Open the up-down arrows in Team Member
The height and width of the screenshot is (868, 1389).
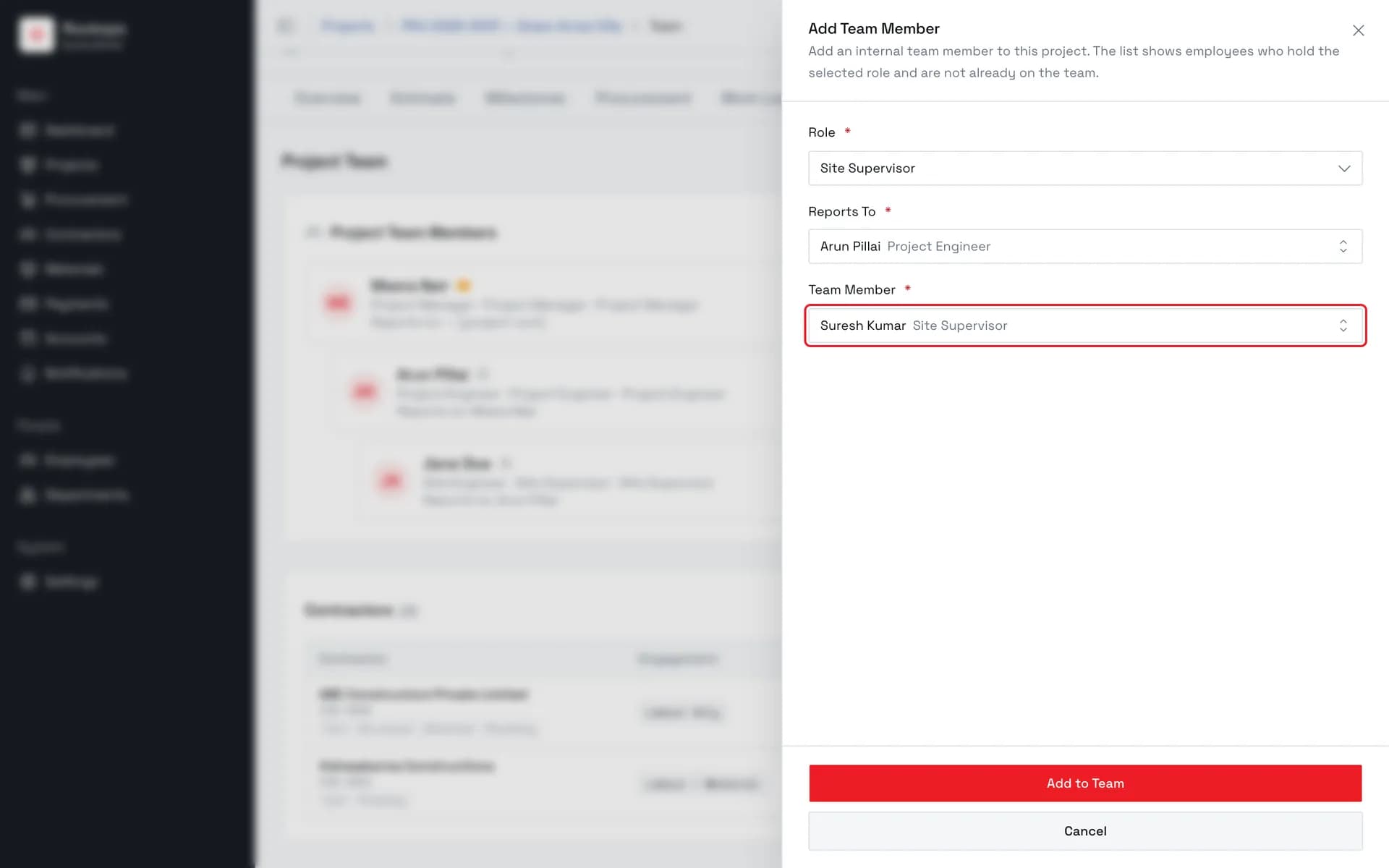point(1343,325)
